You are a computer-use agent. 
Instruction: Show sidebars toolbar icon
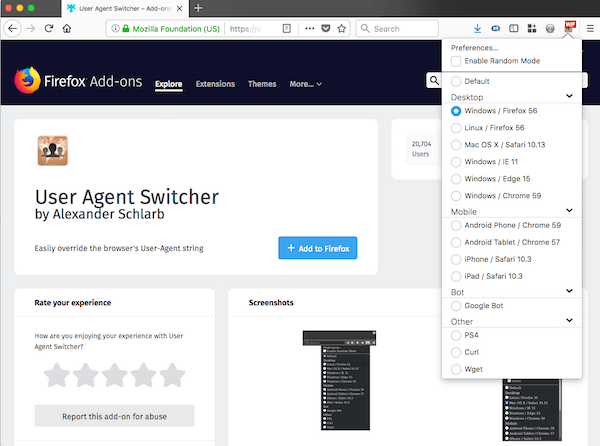point(514,29)
